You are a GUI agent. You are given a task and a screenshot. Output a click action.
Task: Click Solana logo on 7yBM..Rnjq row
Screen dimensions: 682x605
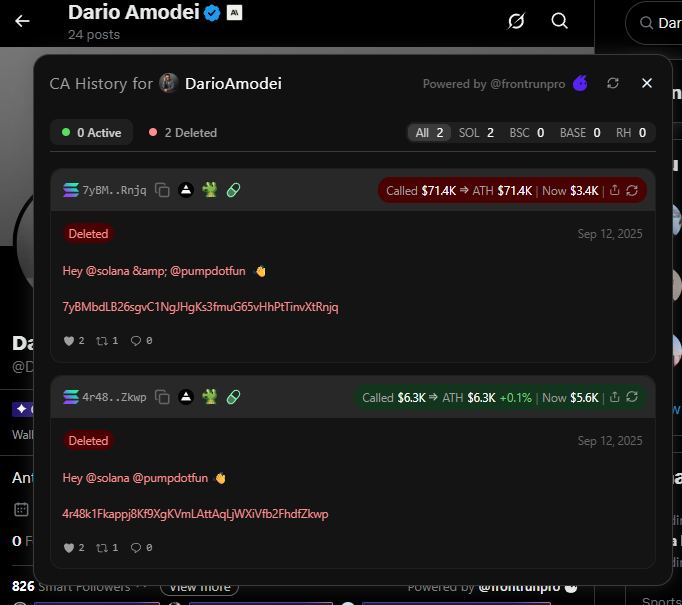pyautogui.click(x=71, y=190)
